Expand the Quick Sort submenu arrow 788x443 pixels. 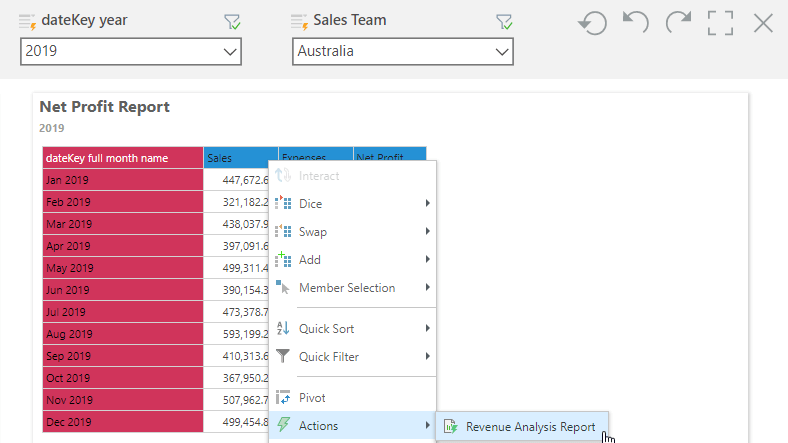pos(427,328)
